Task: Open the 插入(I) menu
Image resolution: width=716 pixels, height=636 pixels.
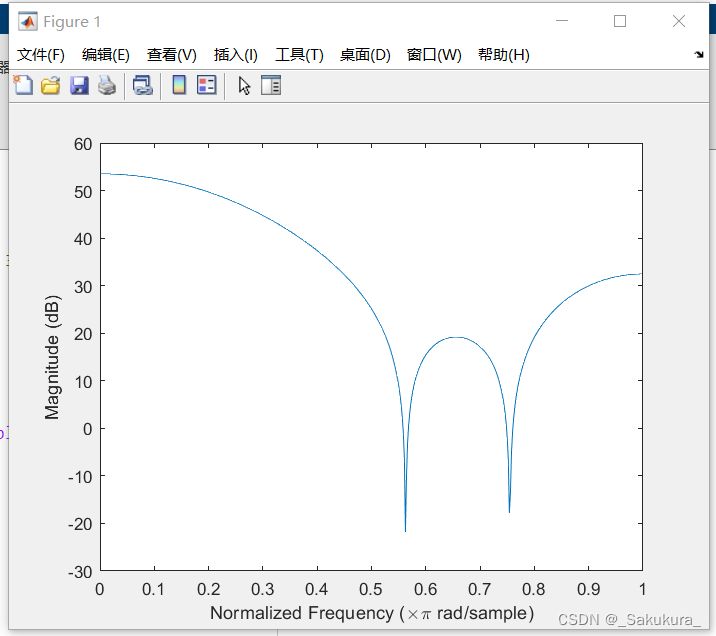Action: pyautogui.click(x=236, y=55)
